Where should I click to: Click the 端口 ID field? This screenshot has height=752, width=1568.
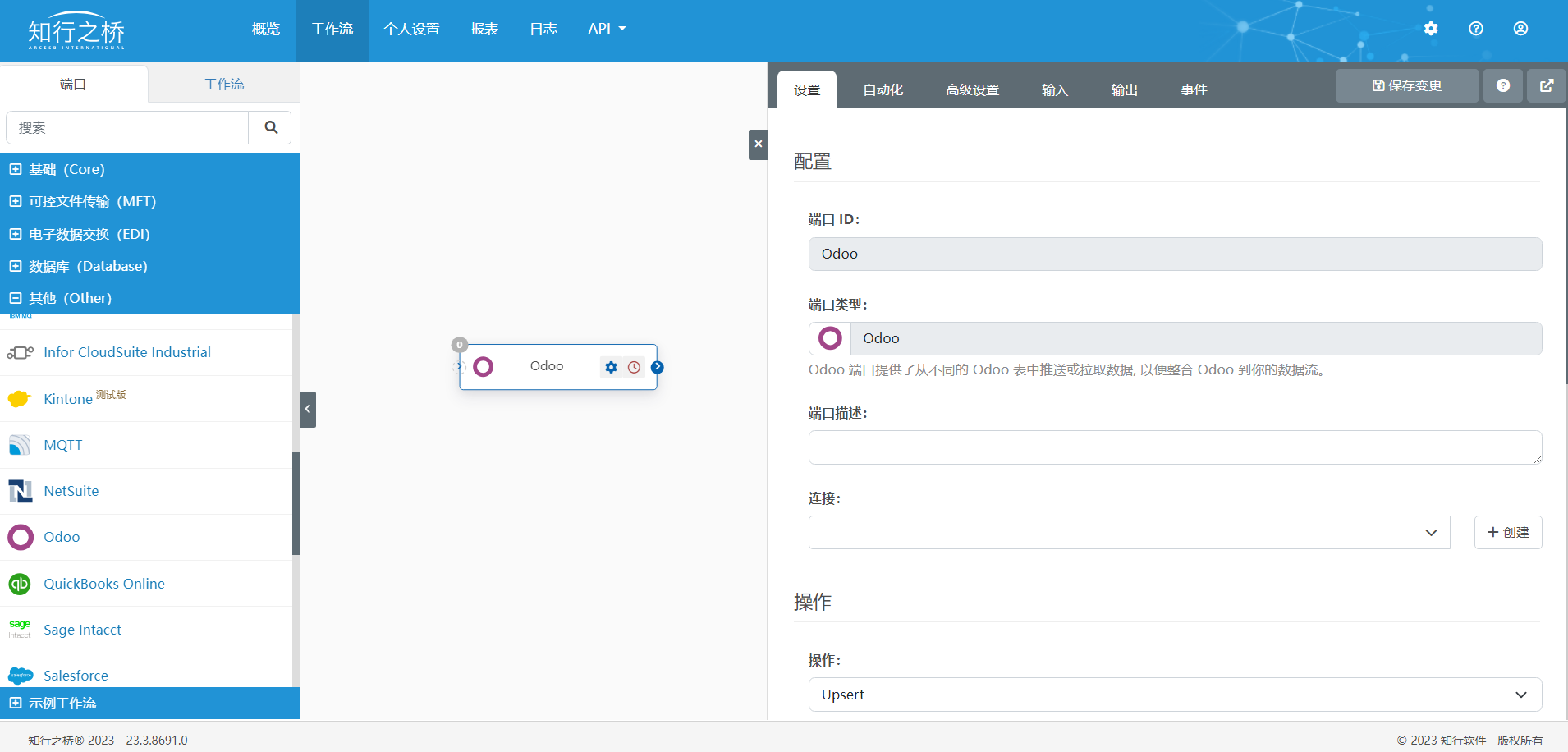[x=1175, y=254]
